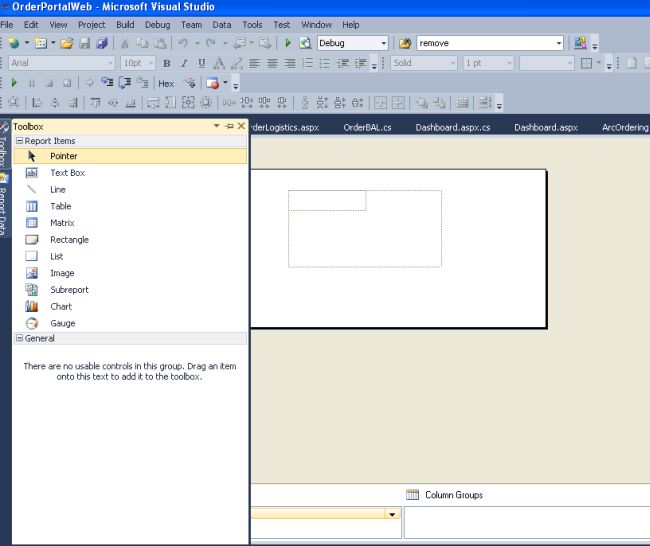Viewport: 650px width, 546px height.
Task: Click the Column Groups pane label
Action: click(454, 495)
